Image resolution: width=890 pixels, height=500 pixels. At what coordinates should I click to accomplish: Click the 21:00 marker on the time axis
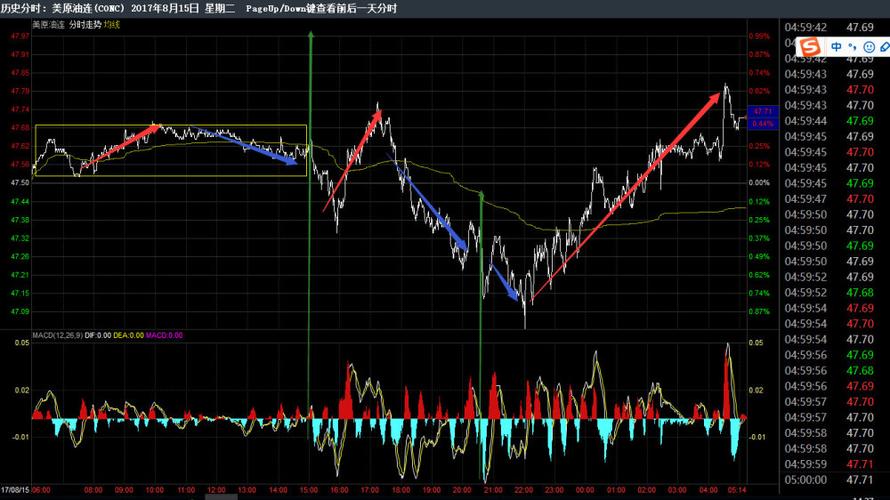tap(492, 490)
